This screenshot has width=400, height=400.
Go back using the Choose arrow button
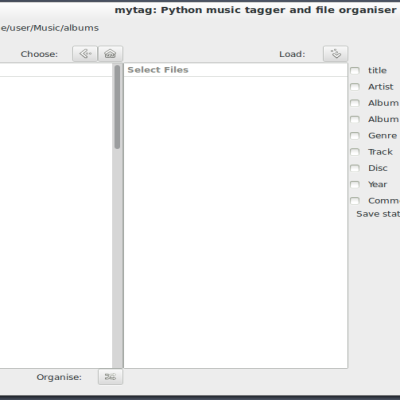pyautogui.click(x=85, y=54)
